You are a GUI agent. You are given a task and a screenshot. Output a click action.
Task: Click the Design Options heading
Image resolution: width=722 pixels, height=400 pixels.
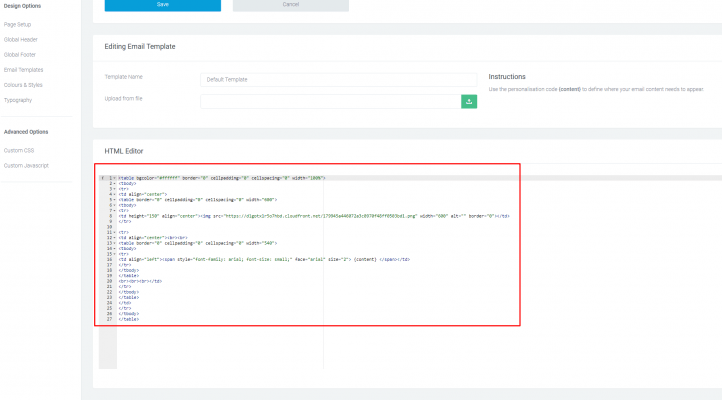[22, 6]
